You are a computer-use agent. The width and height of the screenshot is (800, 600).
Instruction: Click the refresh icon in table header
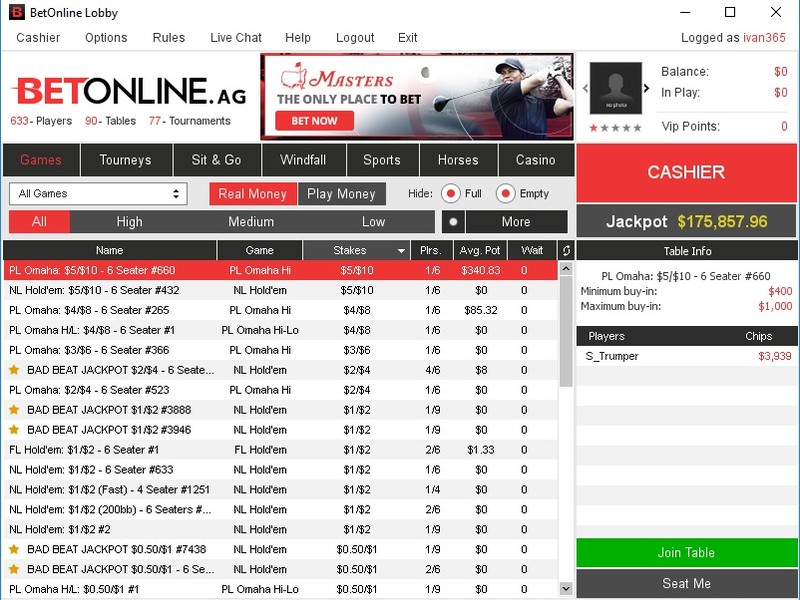pos(566,251)
